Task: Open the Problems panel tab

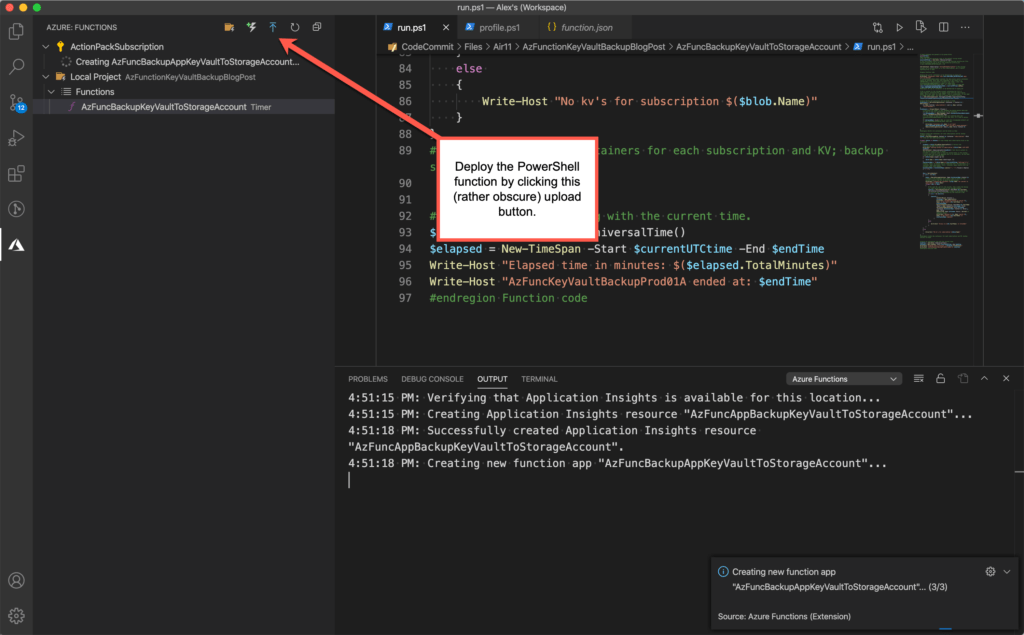Action: click(x=368, y=379)
